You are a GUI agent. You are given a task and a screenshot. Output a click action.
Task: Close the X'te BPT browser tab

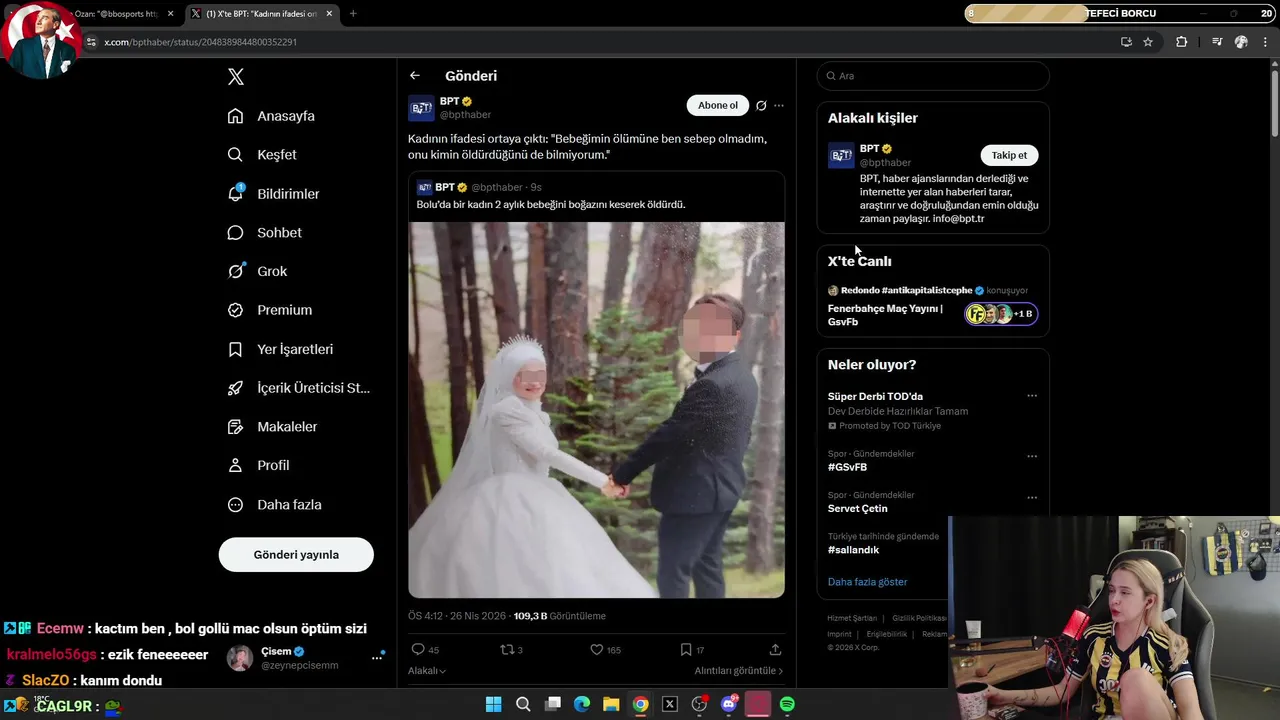328,14
